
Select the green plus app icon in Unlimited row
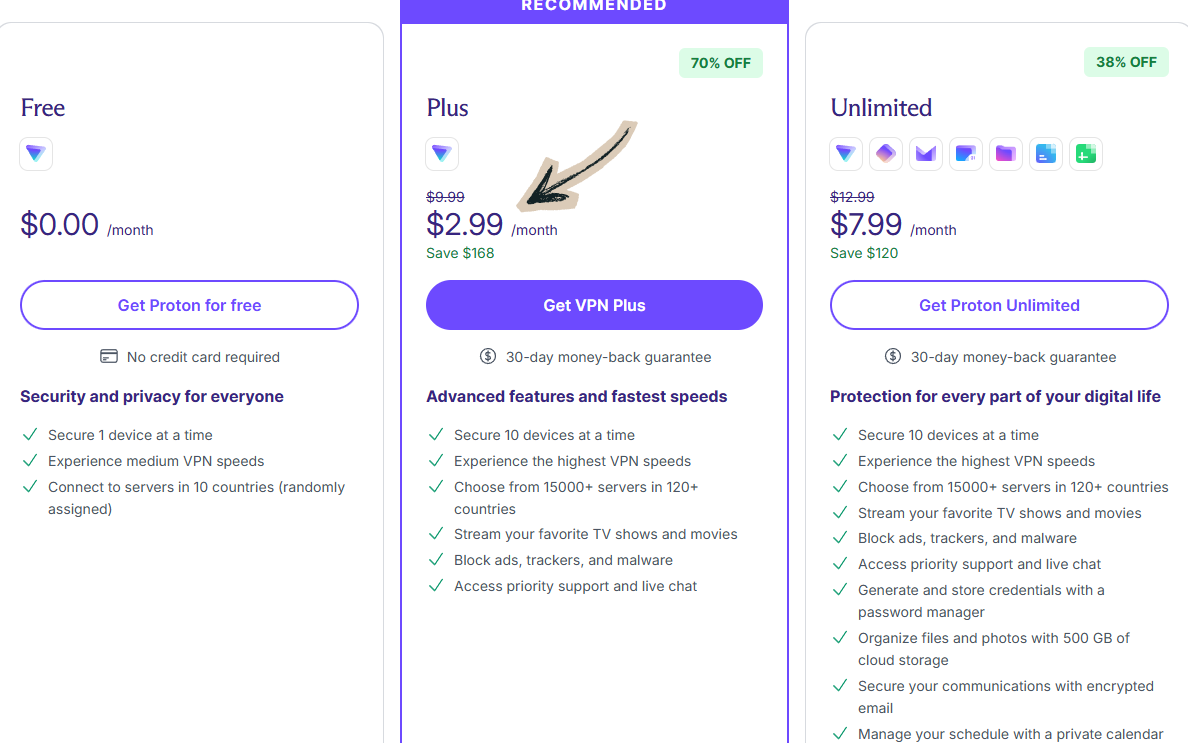(x=1086, y=154)
